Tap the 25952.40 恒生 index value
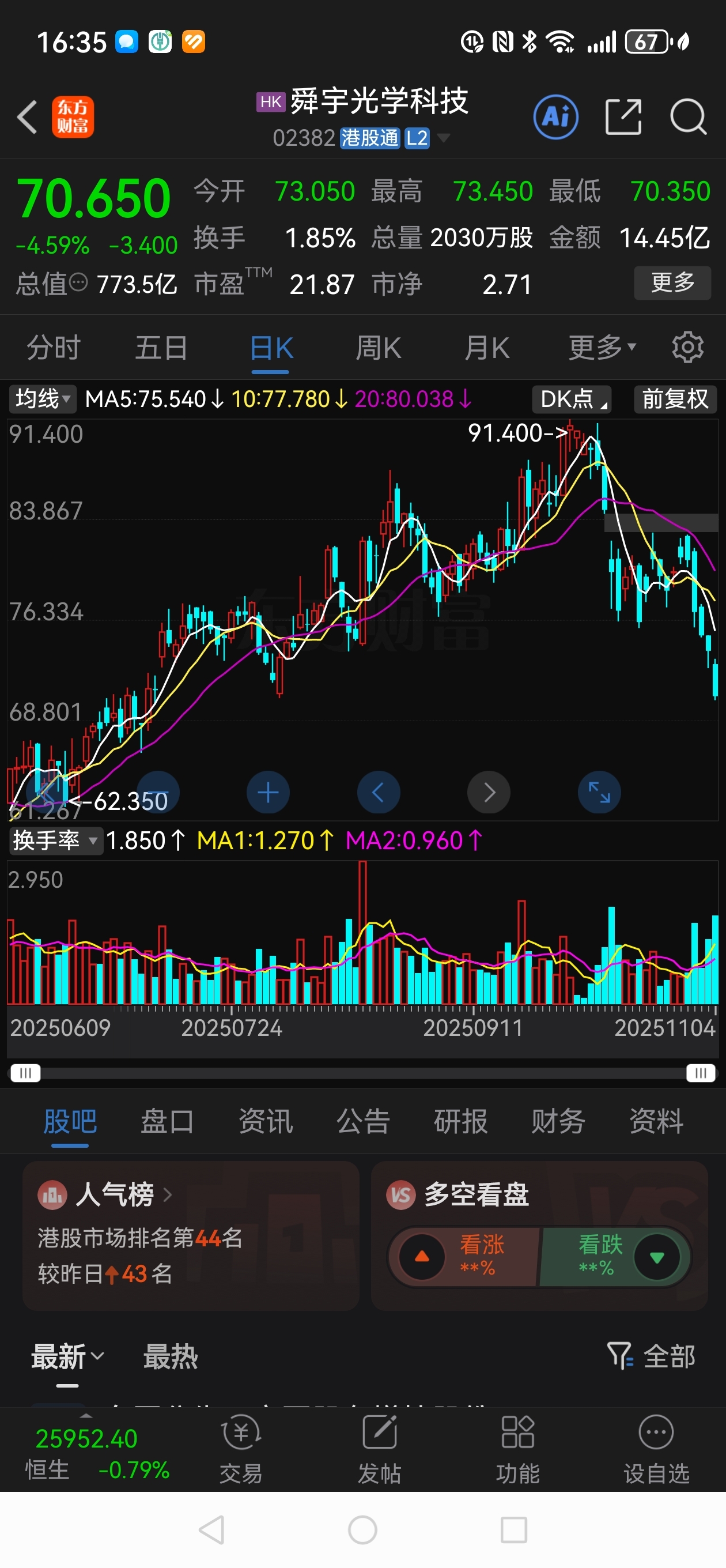726x1568 pixels. (x=86, y=1439)
